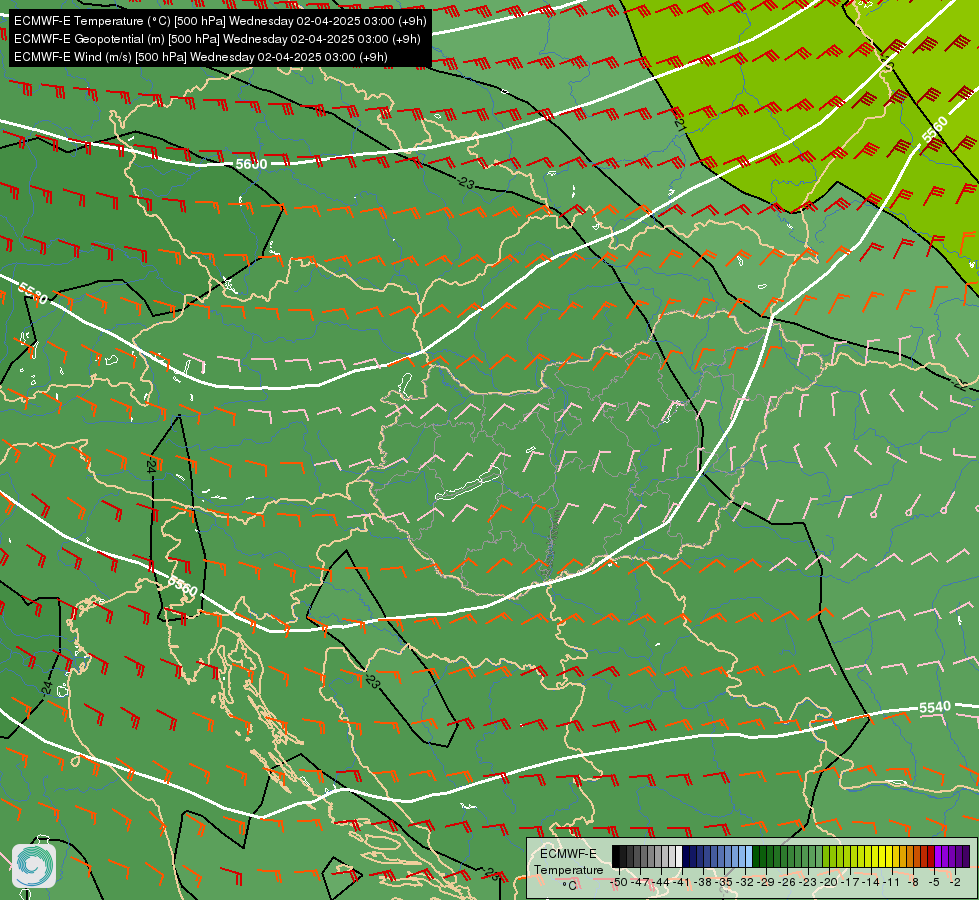Click the -23 tick label on the colorbar
The height and width of the screenshot is (900, 979).
point(809,882)
